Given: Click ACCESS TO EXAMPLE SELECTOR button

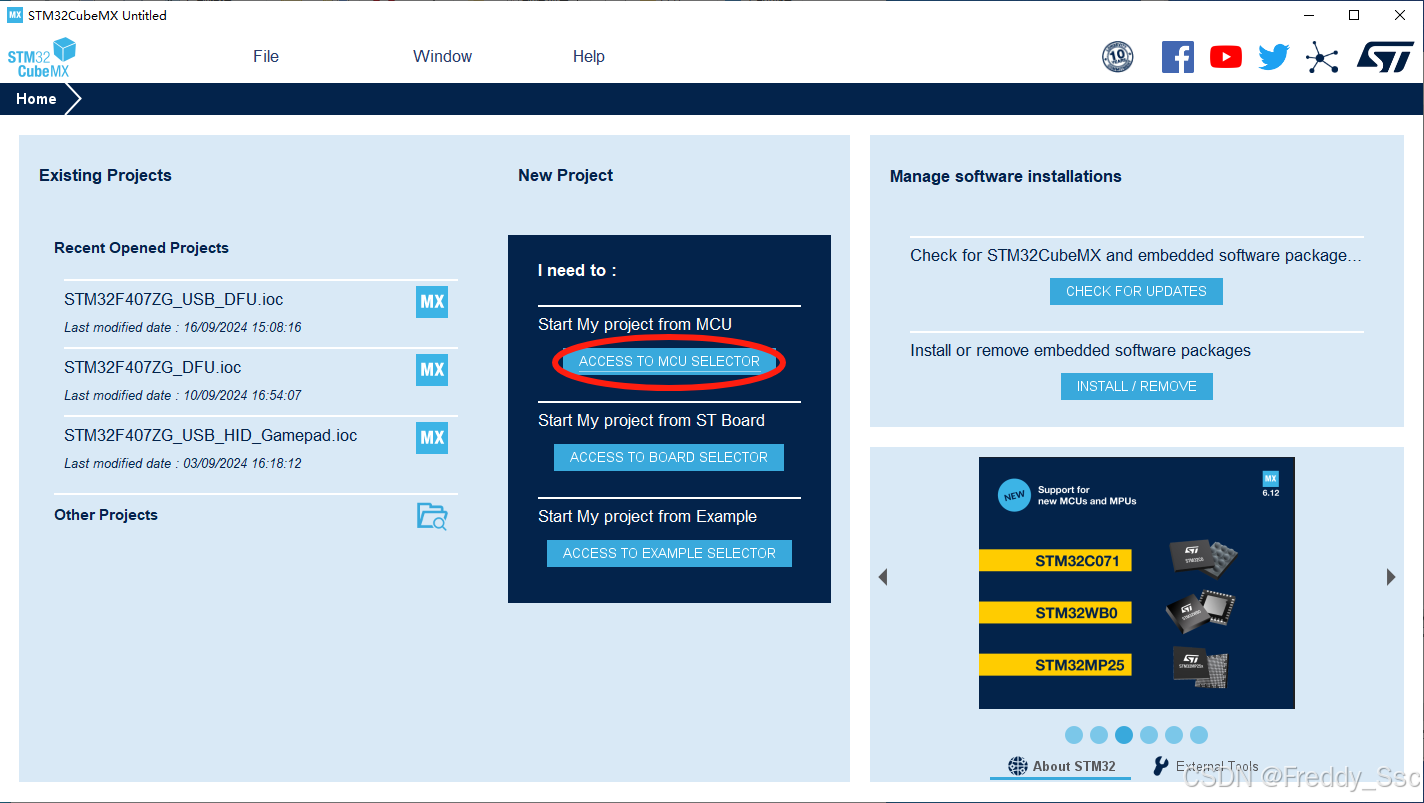Looking at the screenshot, I should [x=669, y=553].
